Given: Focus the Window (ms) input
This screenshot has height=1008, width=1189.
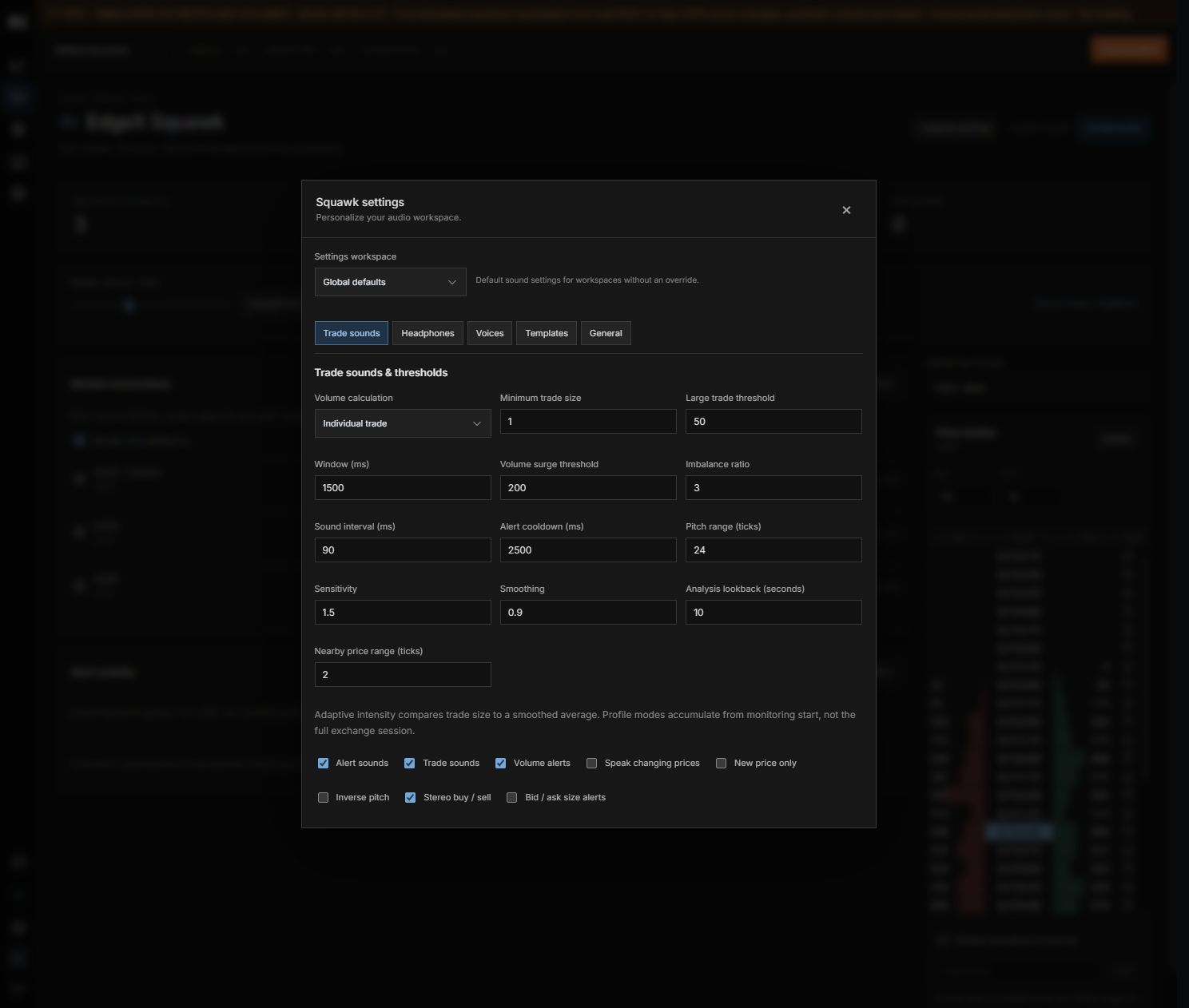Looking at the screenshot, I should click(x=403, y=488).
